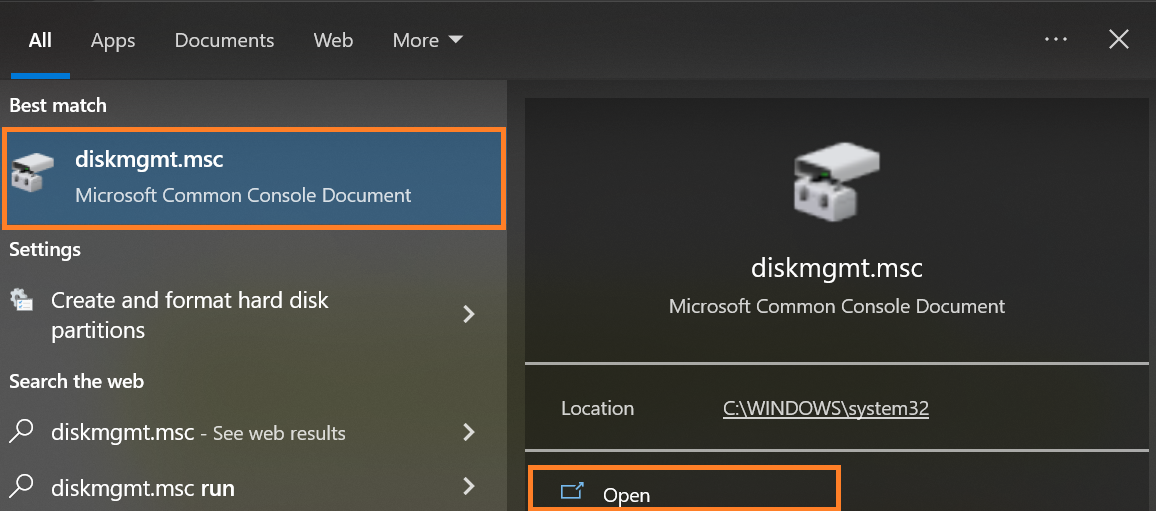
Task: Expand the diskmgmt.msc web results chevron
Action: tap(467, 432)
